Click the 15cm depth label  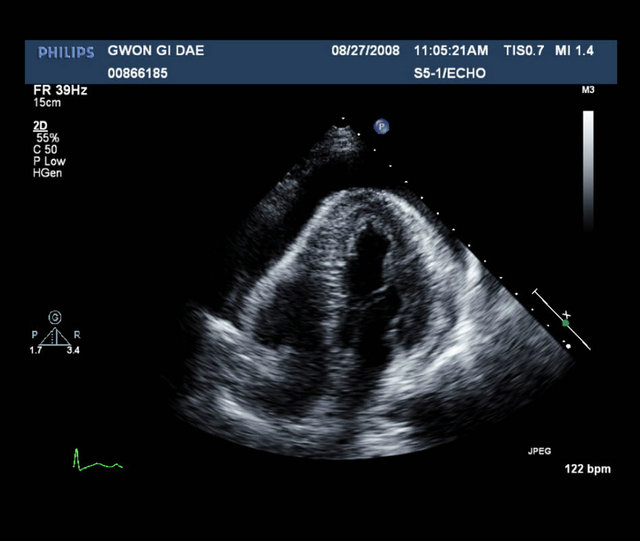(x=47, y=102)
